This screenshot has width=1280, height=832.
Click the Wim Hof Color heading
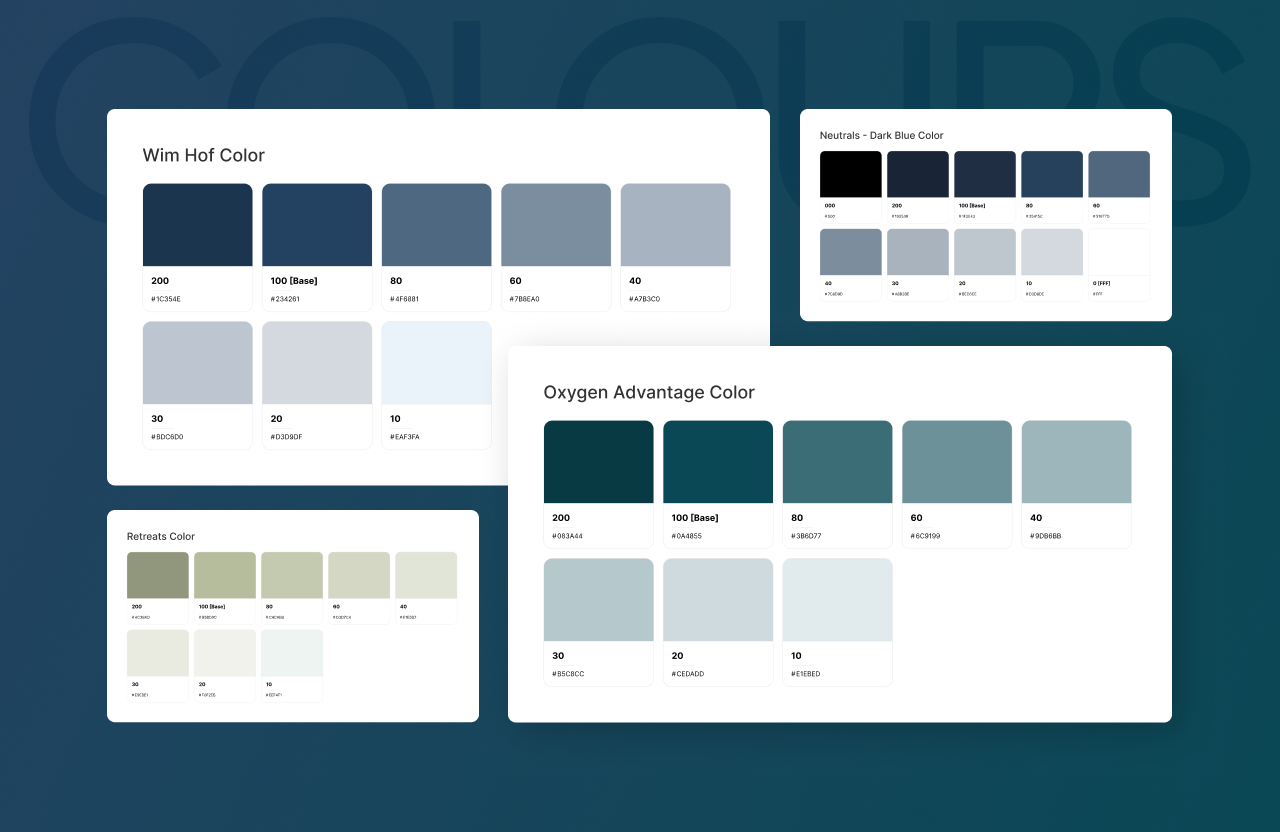[203, 155]
